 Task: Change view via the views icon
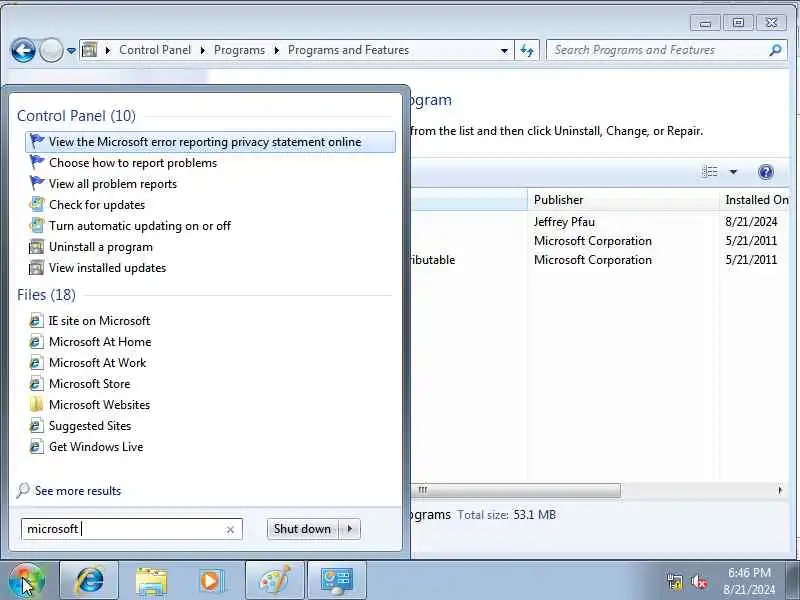click(x=710, y=171)
